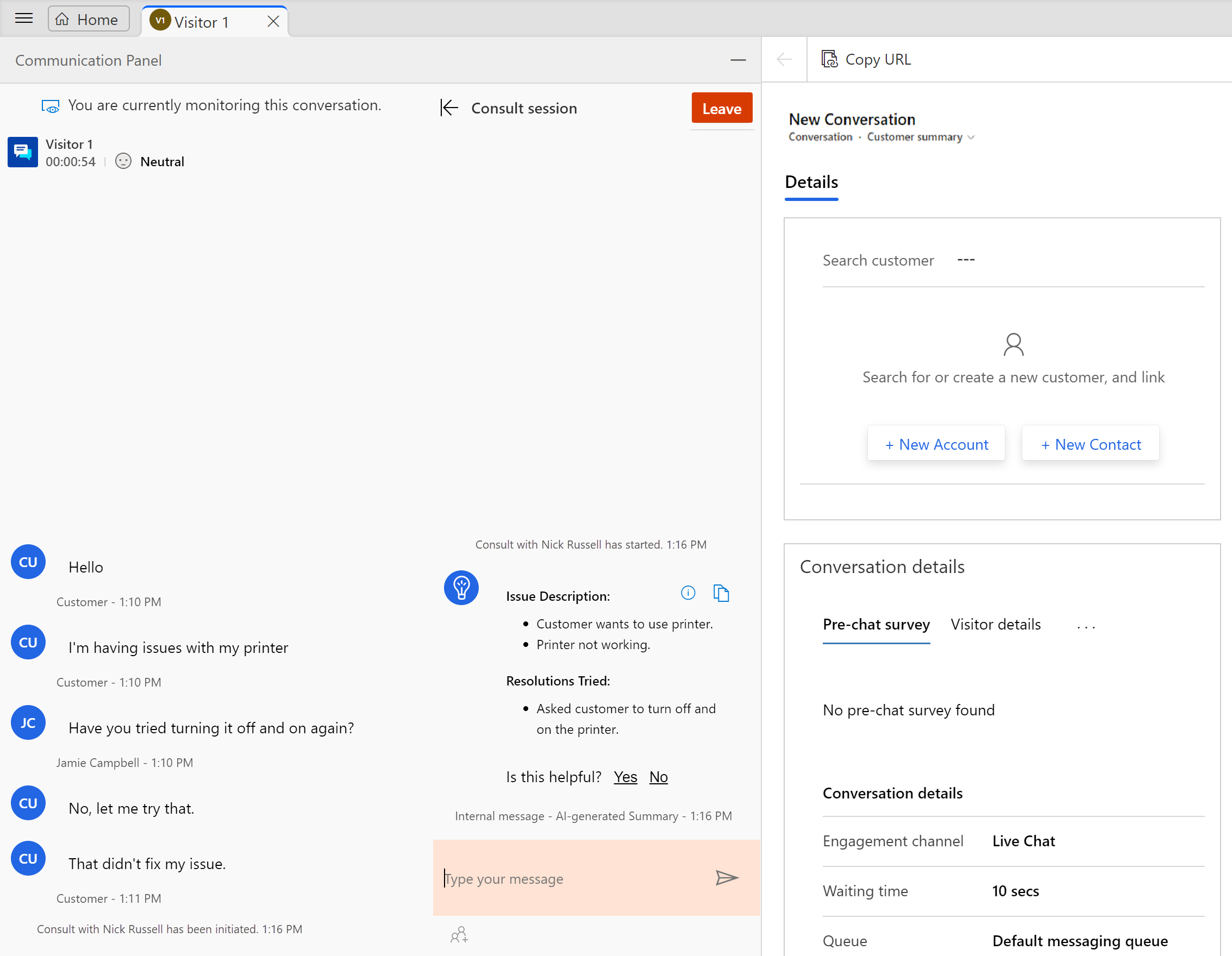This screenshot has height=956, width=1232.
Task: Click the neutral sentiment face icon
Action: click(123, 161)
